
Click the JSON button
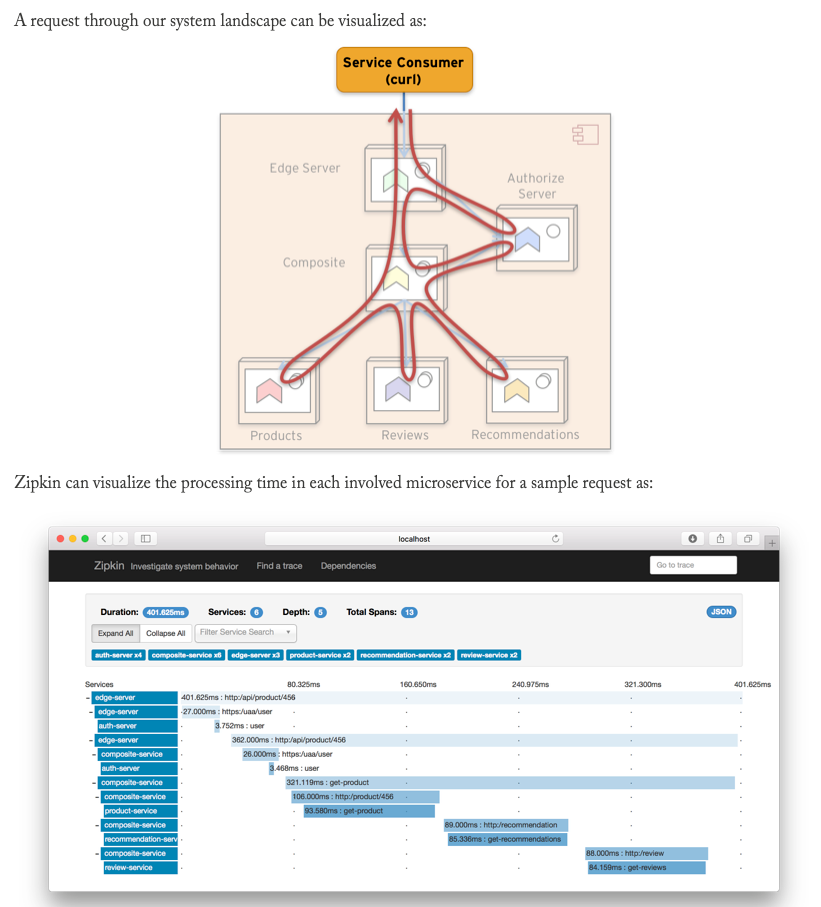point(721,611)
